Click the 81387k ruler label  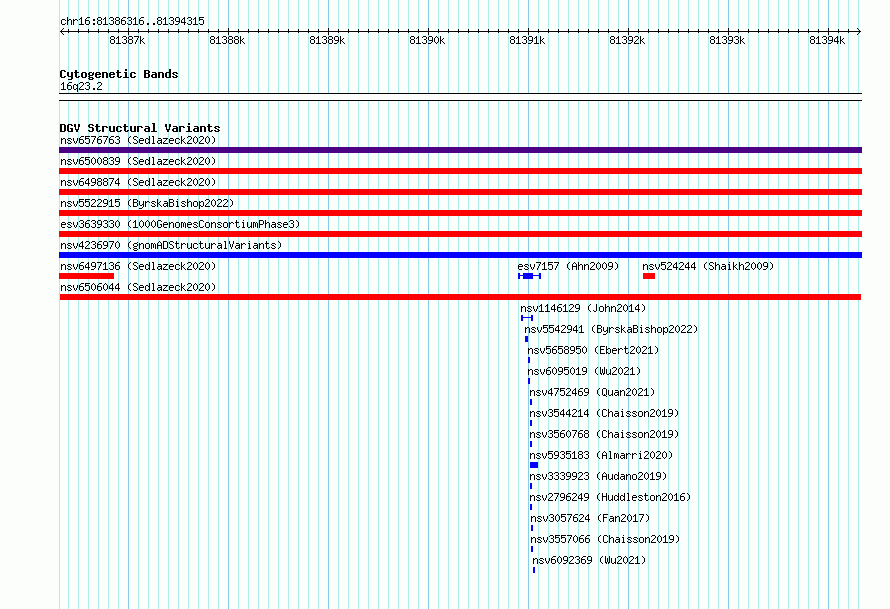[x=127, y=40]
